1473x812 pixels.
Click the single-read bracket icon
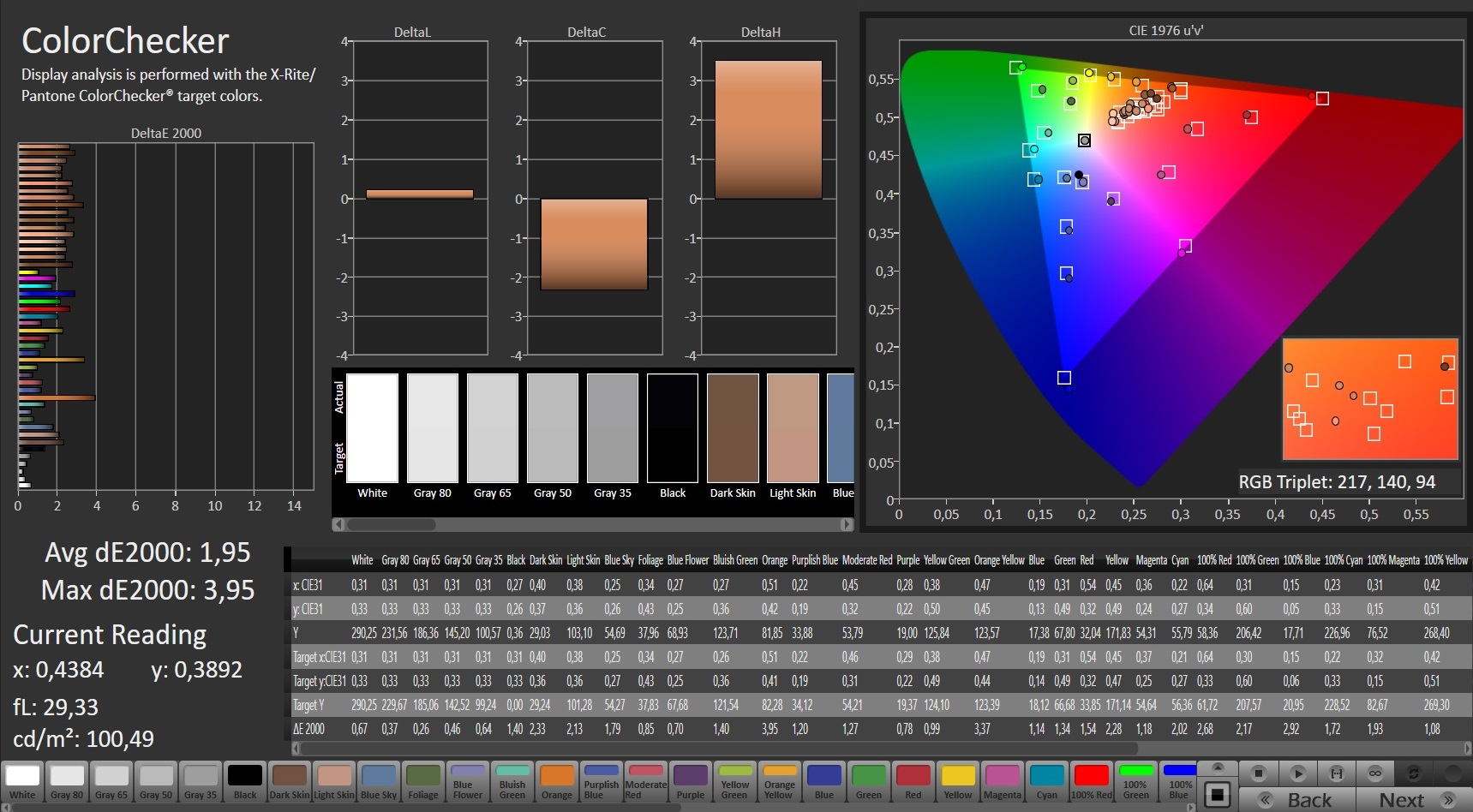1336,773
